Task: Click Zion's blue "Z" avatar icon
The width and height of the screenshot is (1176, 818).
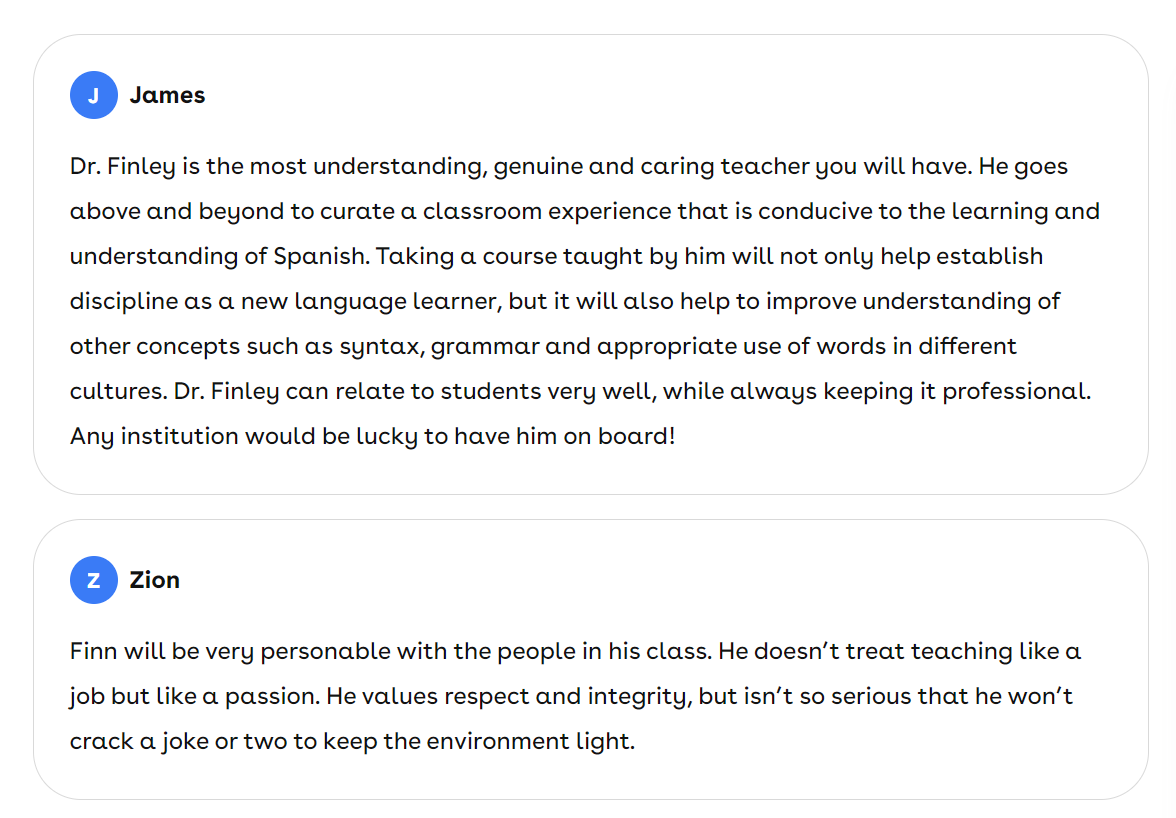Action: (x=94, y=580)
